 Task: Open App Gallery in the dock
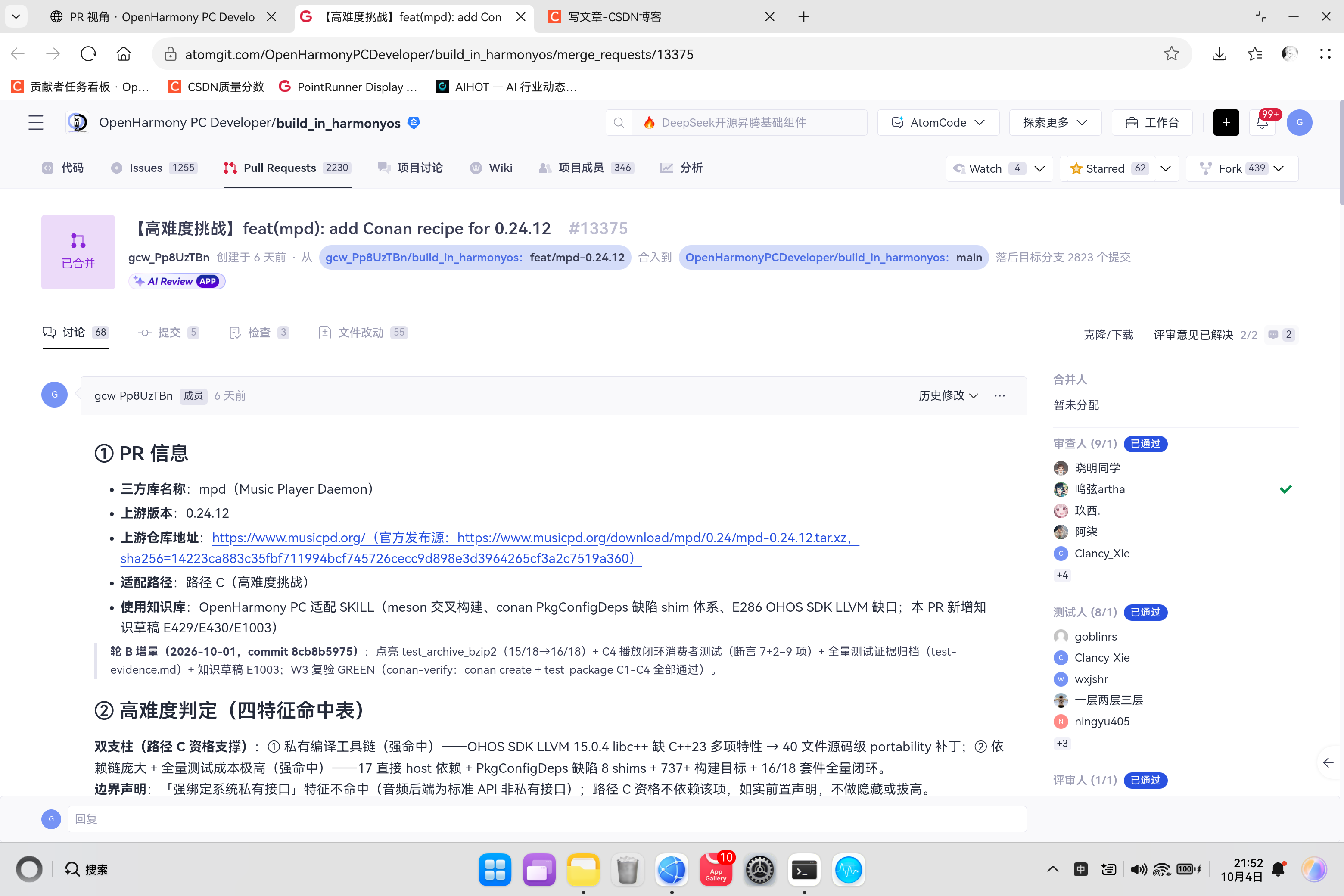click(x=716, y=870)
